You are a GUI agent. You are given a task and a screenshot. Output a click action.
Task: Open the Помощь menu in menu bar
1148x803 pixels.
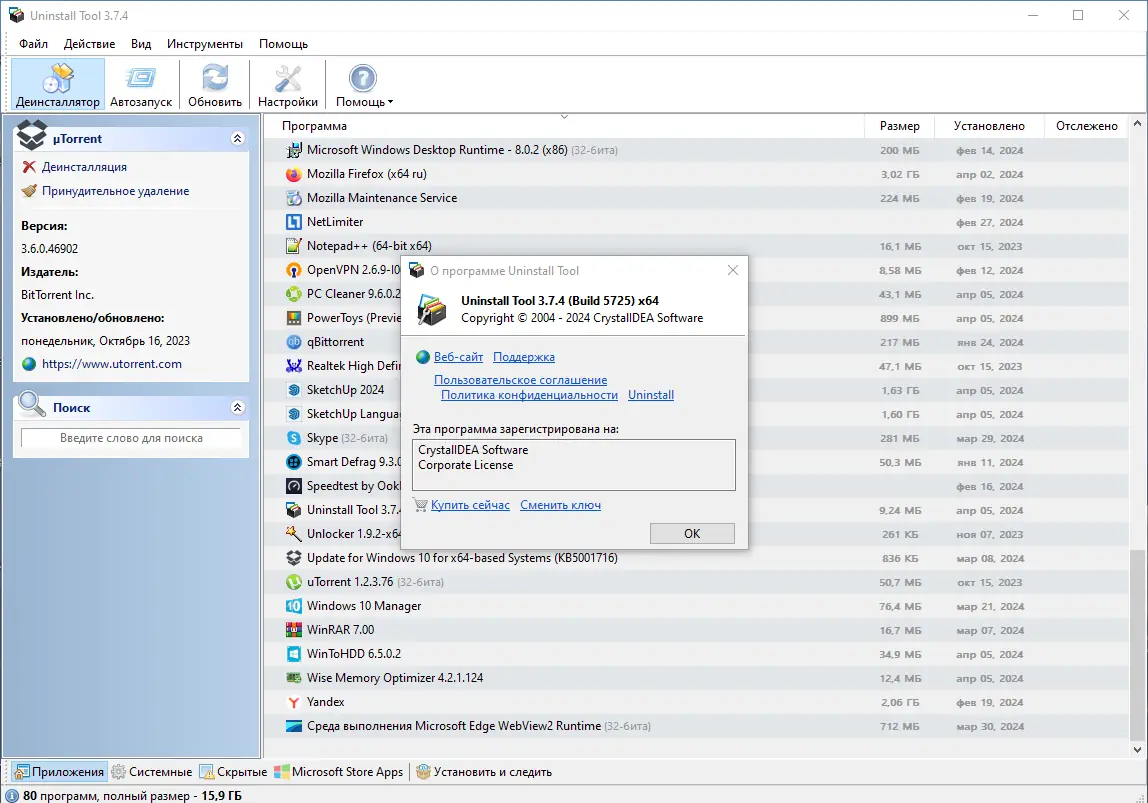pyautogui.click(x=283, y=44)
